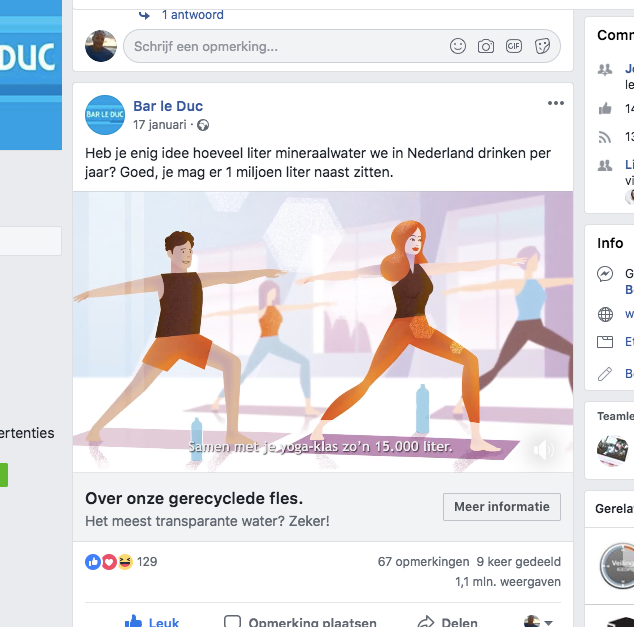The width and height of the screenshot is (634, 627).
Task: Like the post with Leuk button
Action: tap(151, 621)
